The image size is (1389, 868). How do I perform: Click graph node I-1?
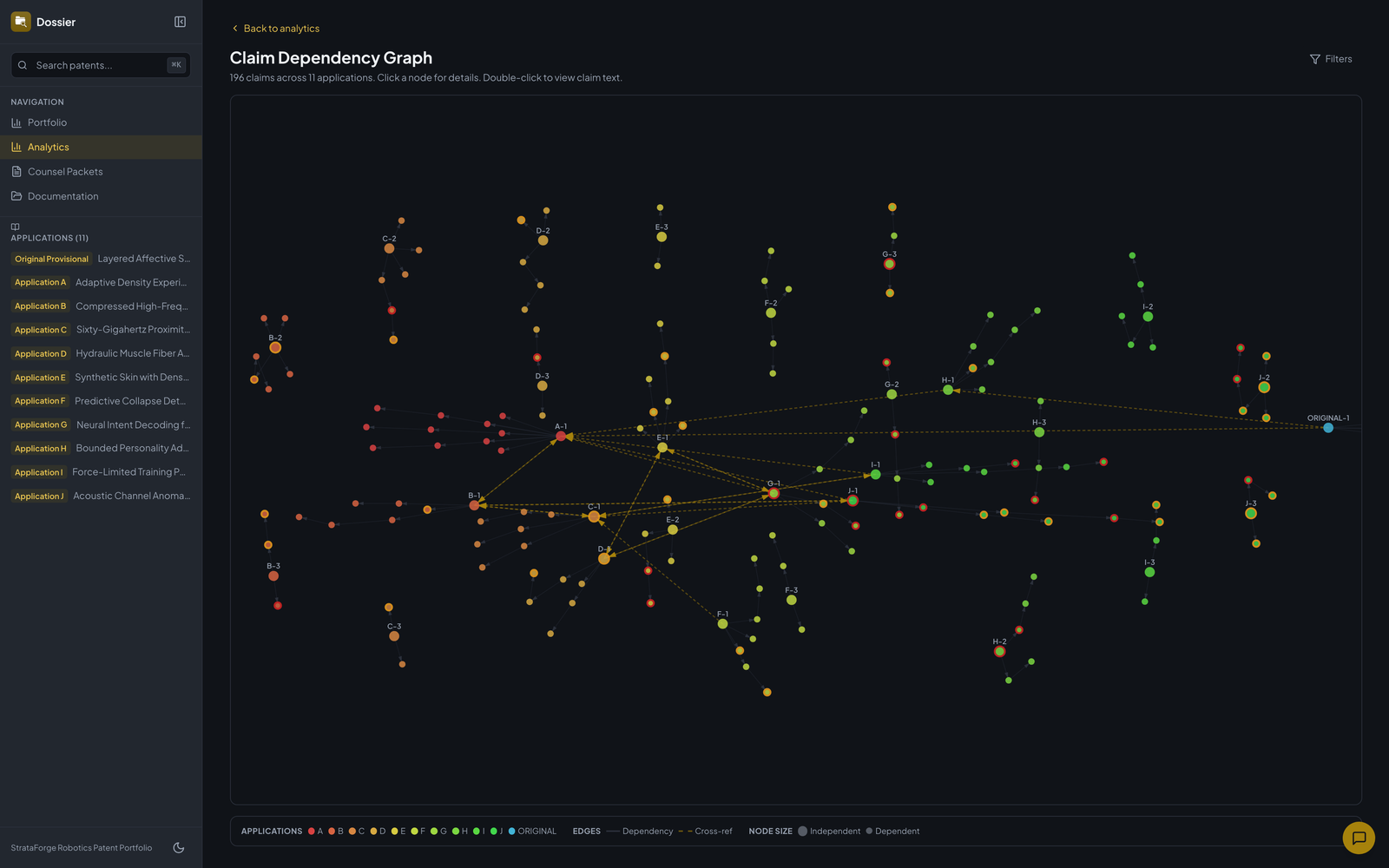coord(875,475)
